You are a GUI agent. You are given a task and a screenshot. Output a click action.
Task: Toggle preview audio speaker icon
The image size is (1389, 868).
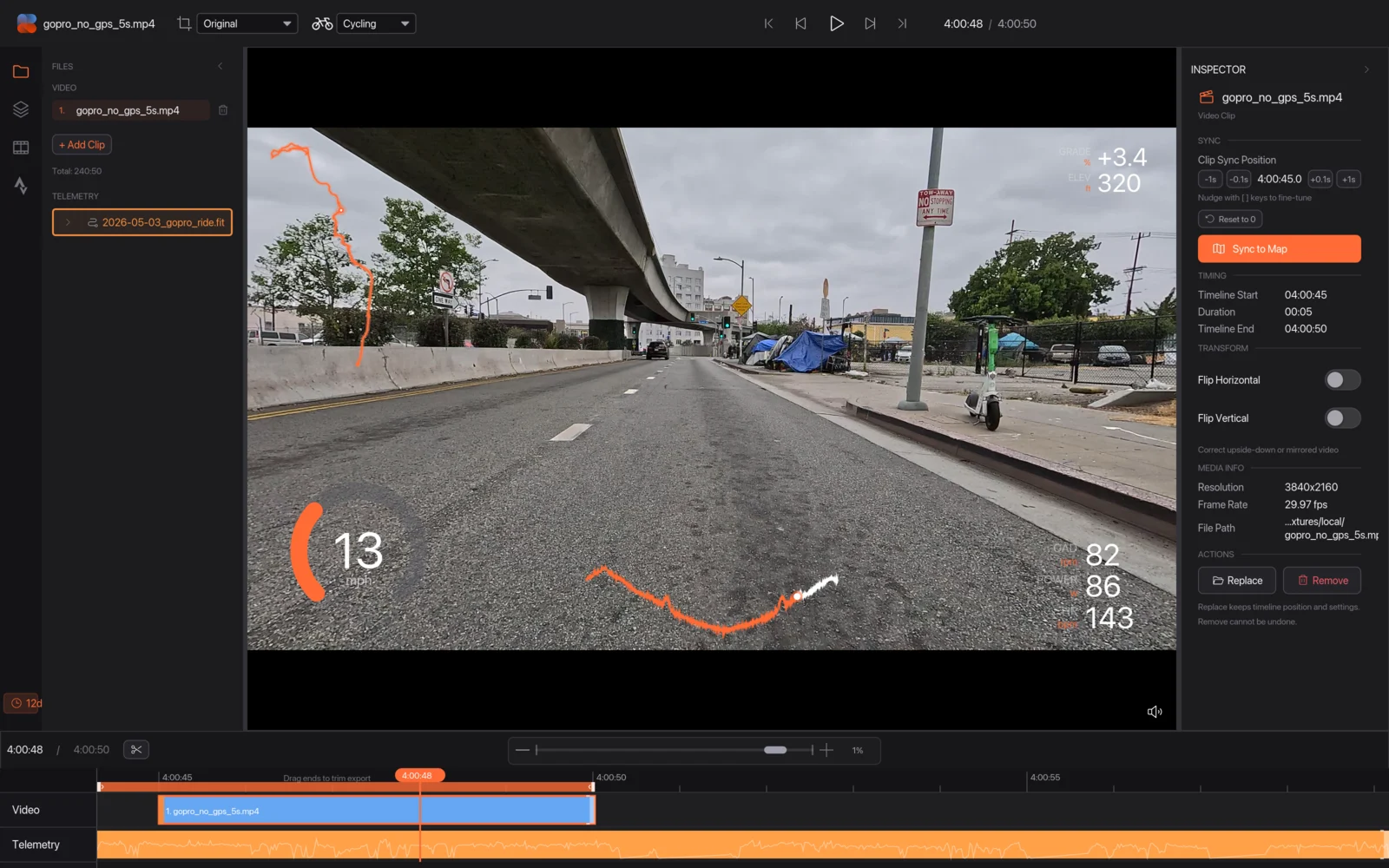[1155, 712]
